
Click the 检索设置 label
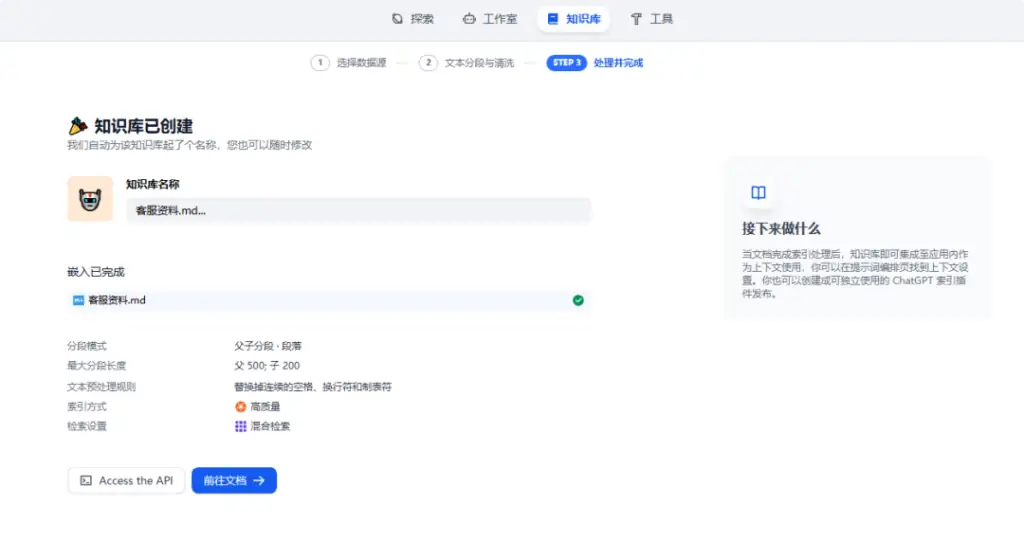[x=86, y=426]
